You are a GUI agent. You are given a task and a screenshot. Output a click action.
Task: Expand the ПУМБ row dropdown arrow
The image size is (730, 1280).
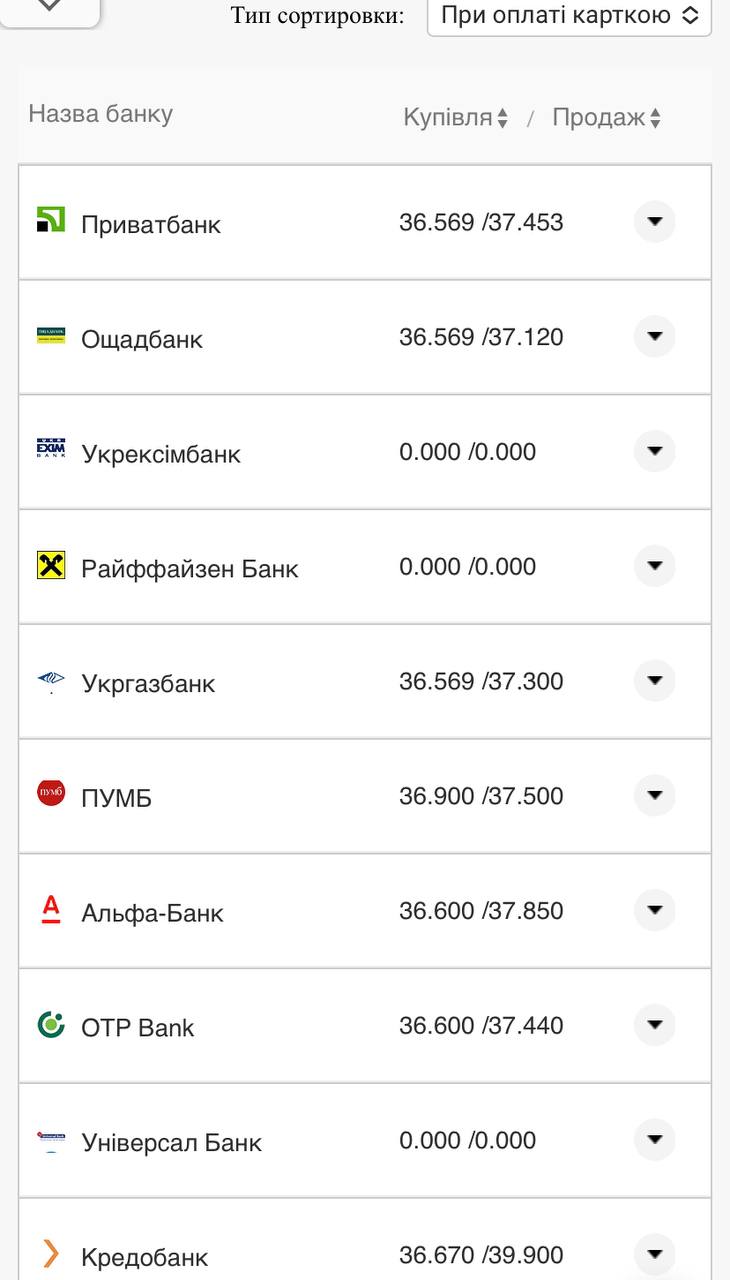point(655,795)
